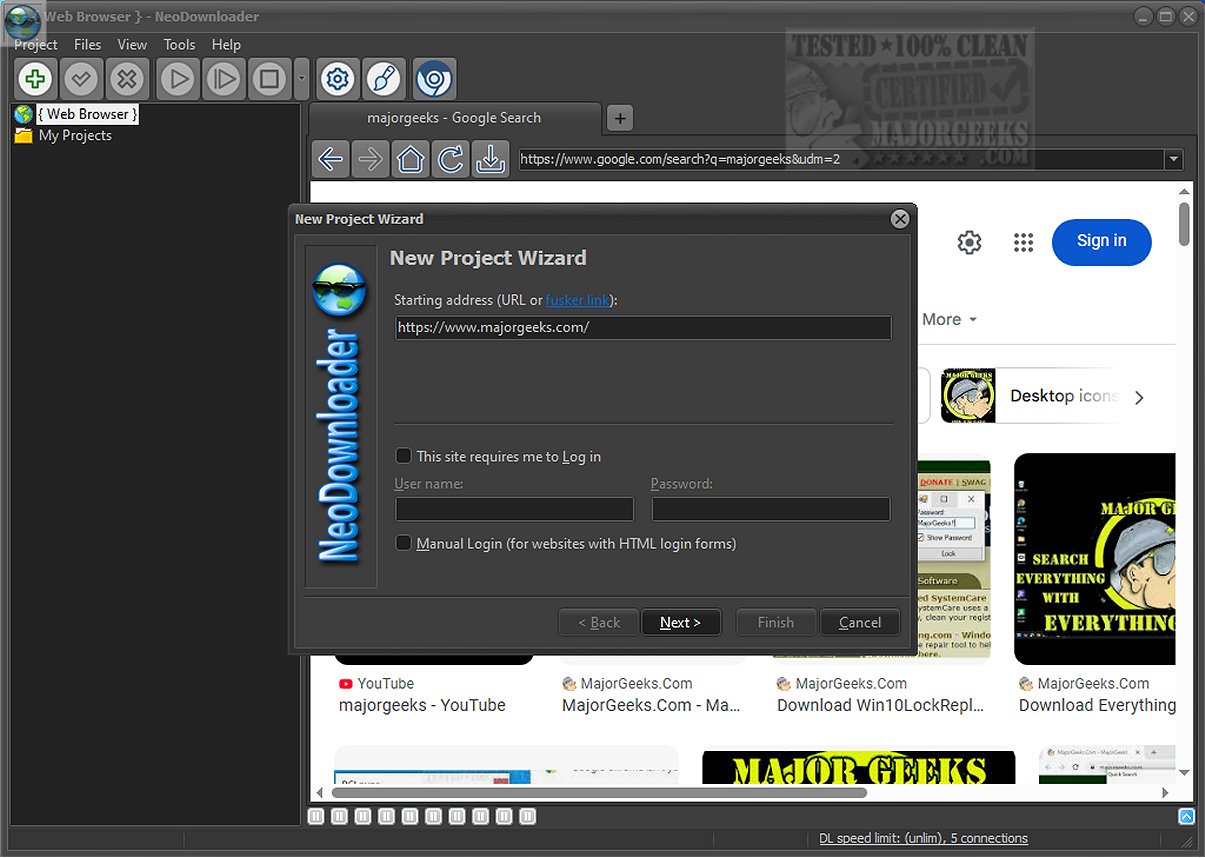Open the Google apps grid icon
Image resolution: width=1205 pixels, height=858 pixels.
pyautogui.click(x=1023, y=242)
